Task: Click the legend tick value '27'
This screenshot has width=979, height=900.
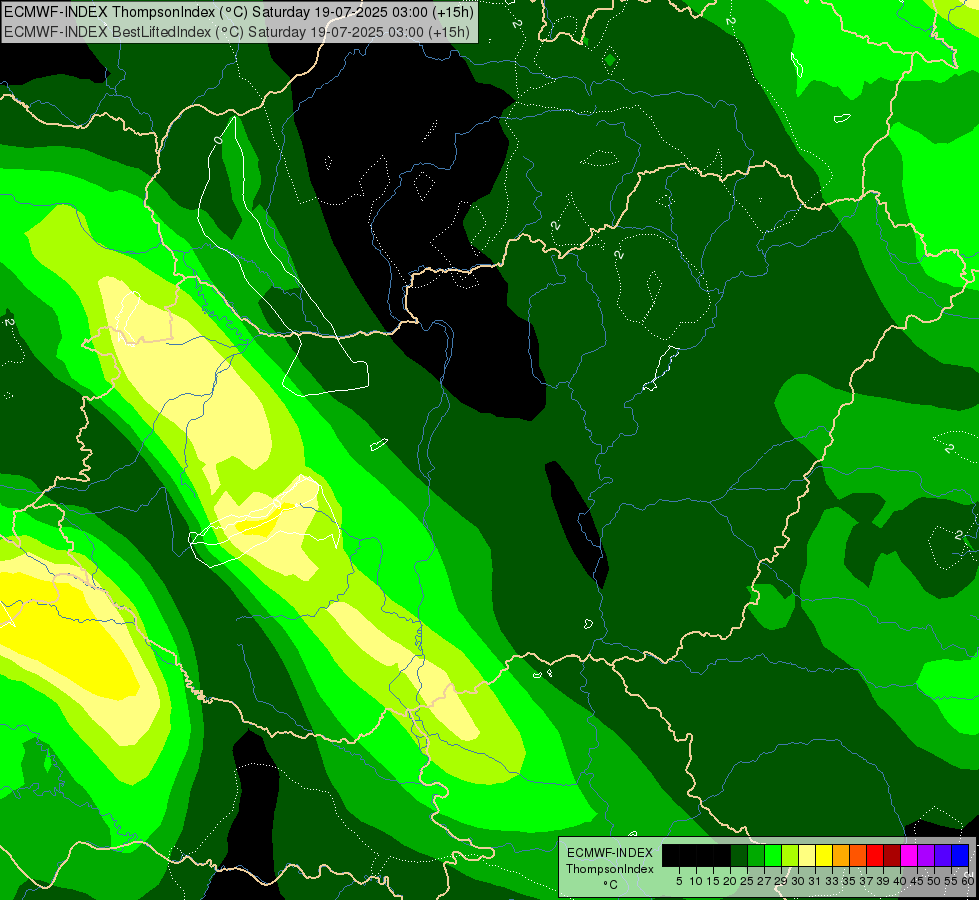Action: pyautogui.click(x=764, y=881)
